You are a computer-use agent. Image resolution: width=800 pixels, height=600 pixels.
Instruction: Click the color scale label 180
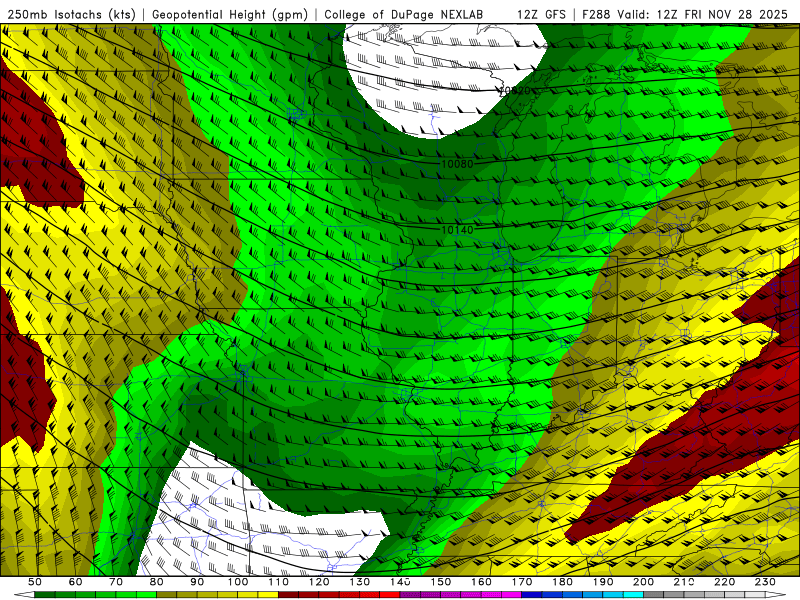coord(563,582)
